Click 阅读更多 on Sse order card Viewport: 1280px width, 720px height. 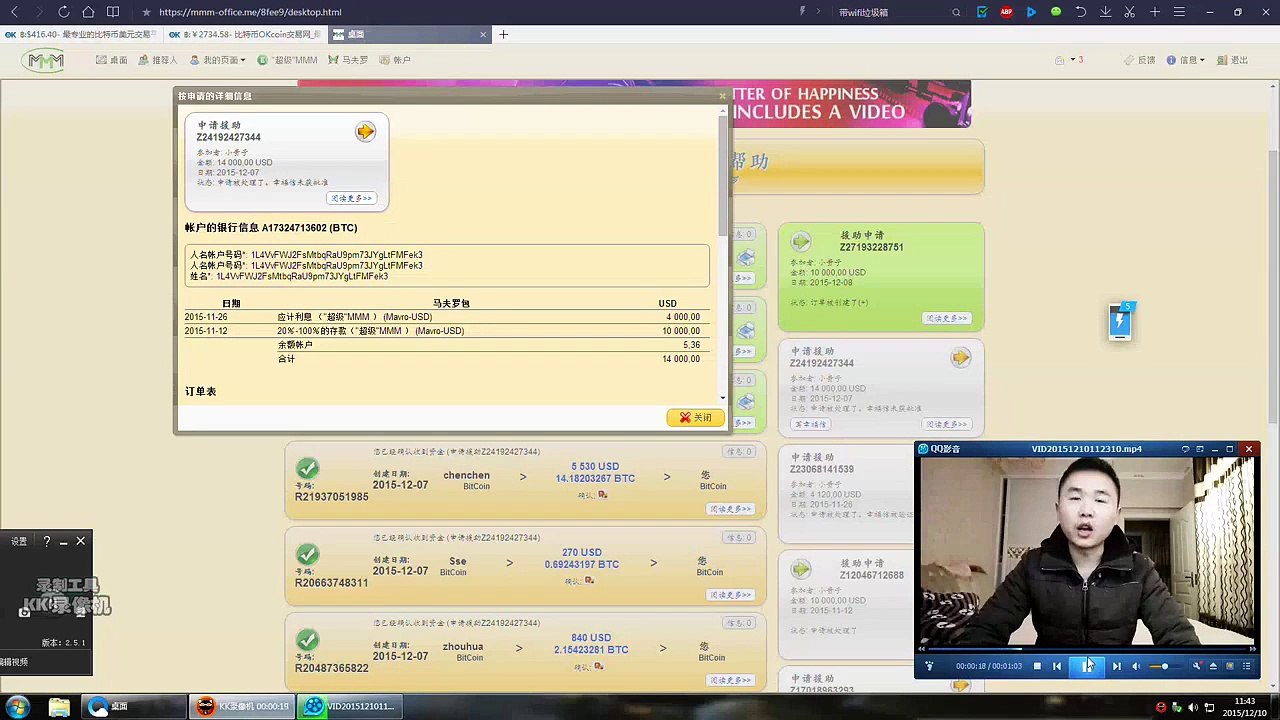click(x=730, y=595)
